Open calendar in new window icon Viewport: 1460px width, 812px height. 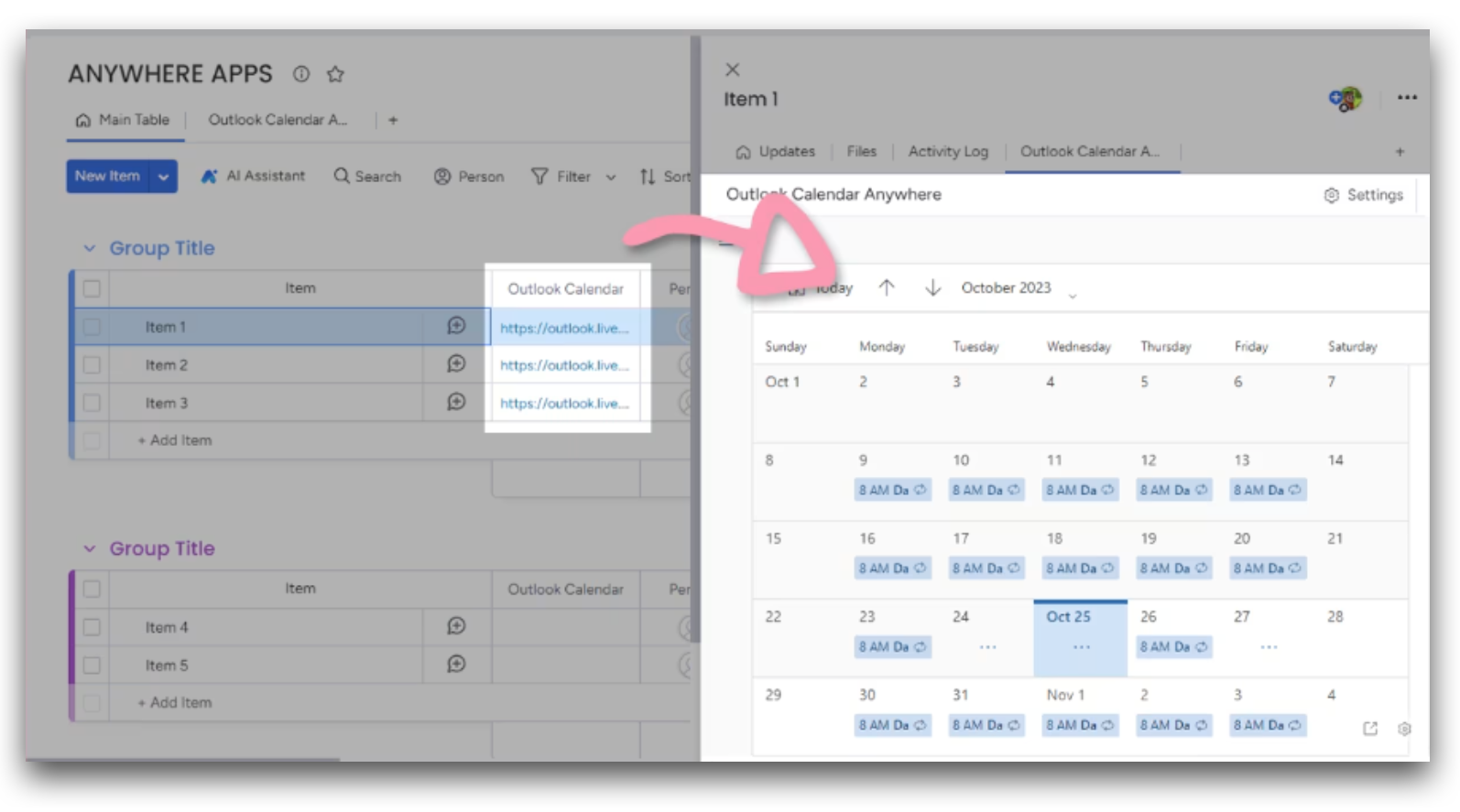point(1370,729)
